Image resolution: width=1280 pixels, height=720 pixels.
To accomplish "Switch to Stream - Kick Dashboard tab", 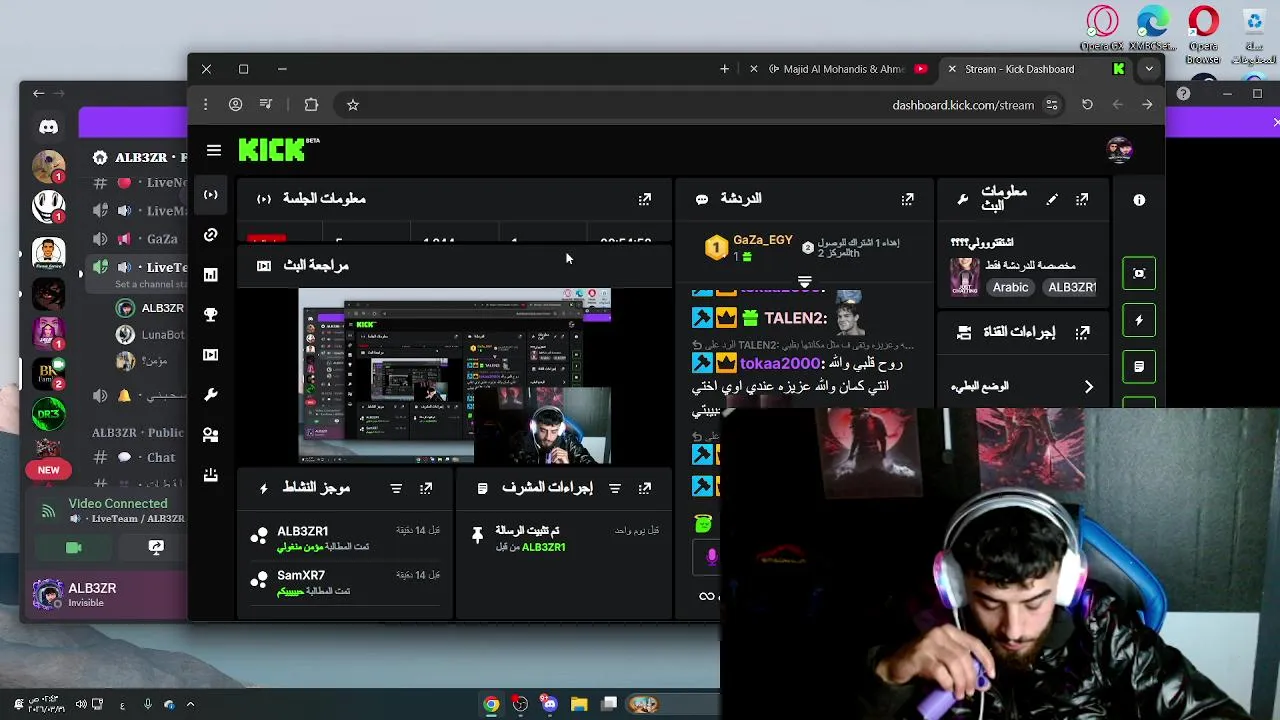I will 1020,69.
